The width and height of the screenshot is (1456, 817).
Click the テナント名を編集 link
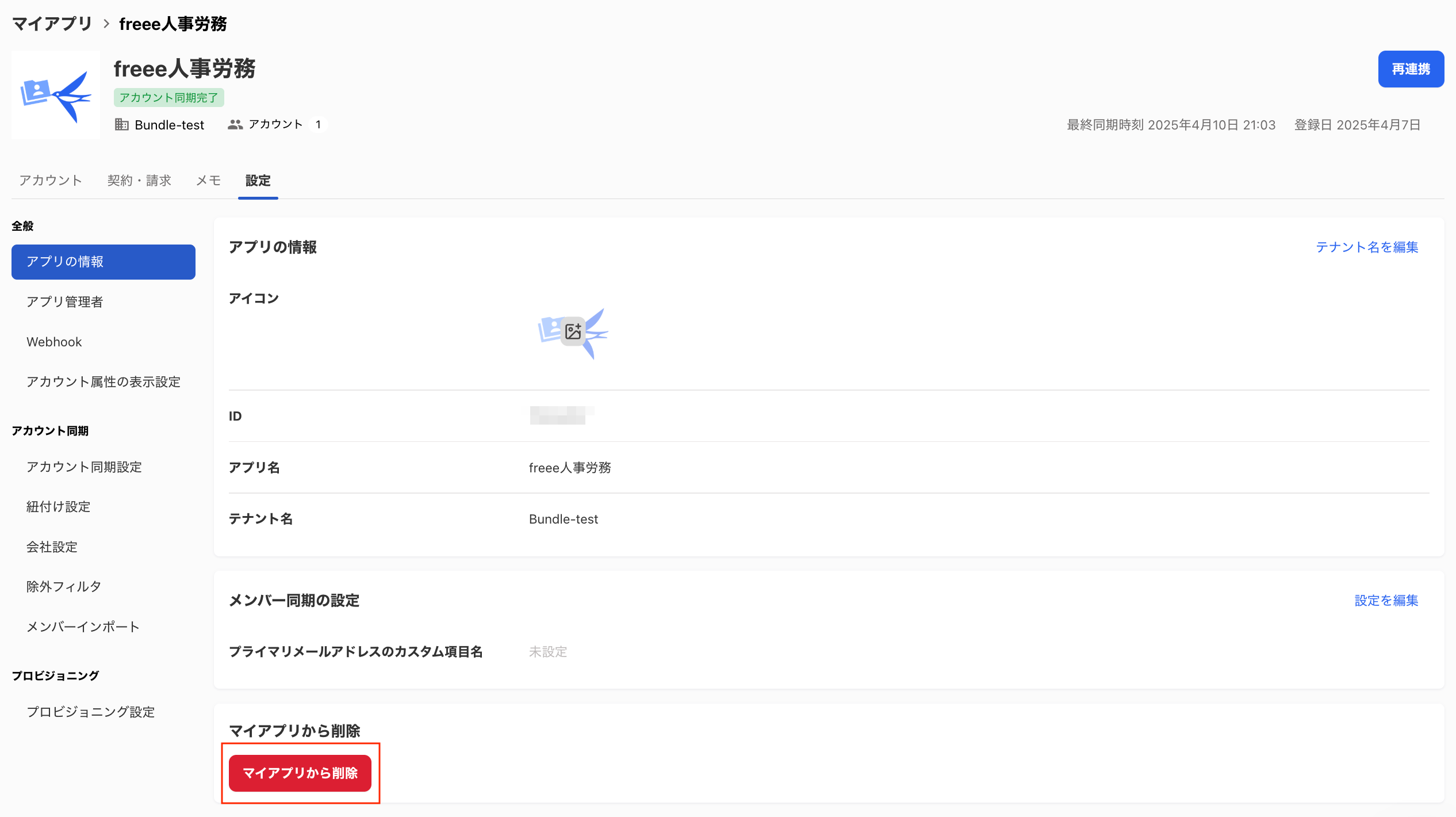pos(1367,247)
